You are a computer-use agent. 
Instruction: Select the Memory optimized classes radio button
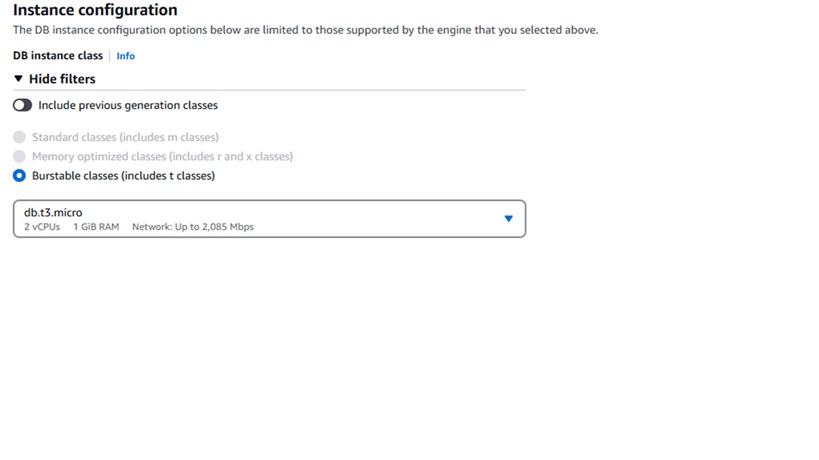click(x=19, y=156)
